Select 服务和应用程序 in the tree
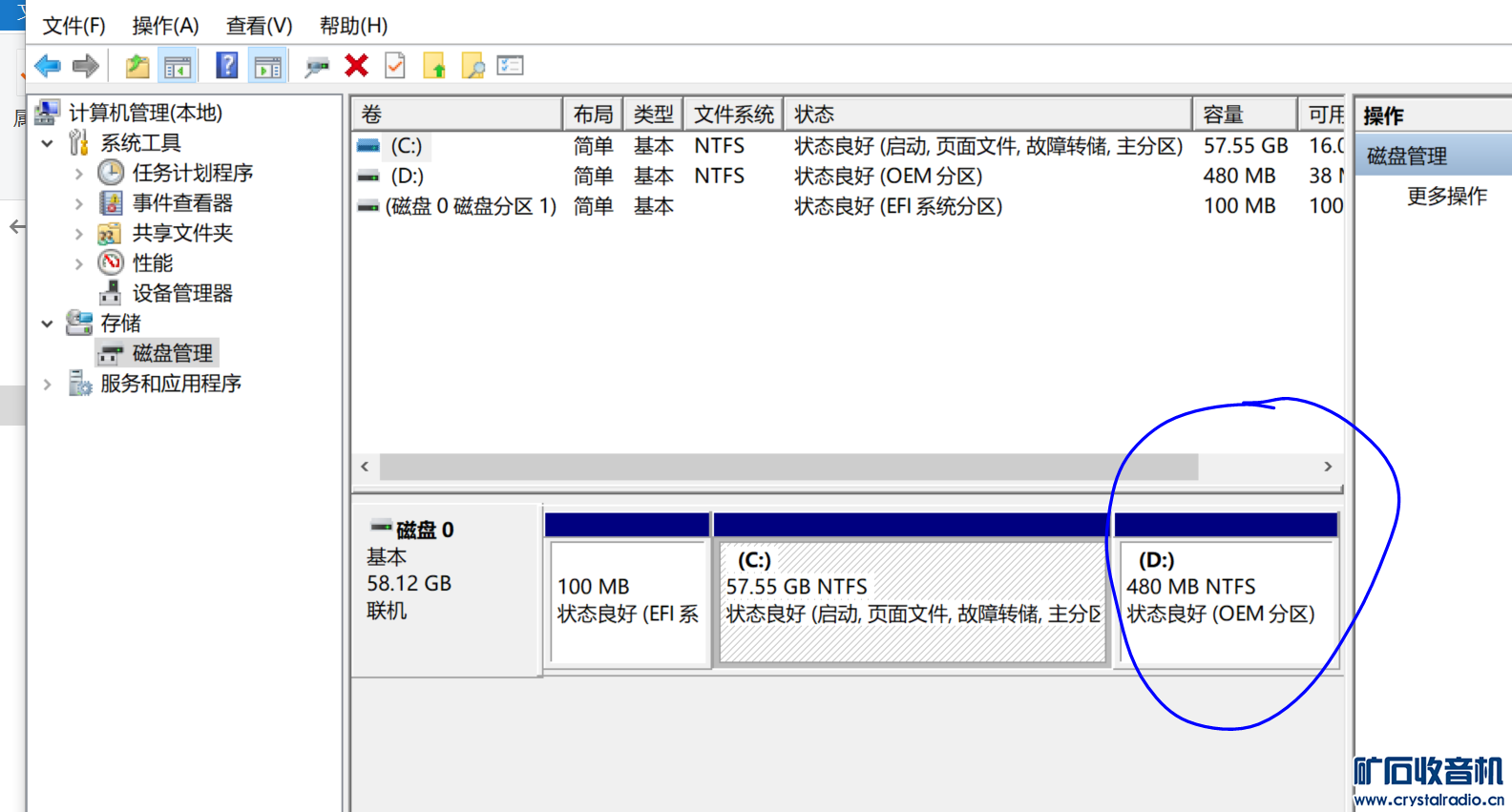1512x812 pixels. (171, 384)
